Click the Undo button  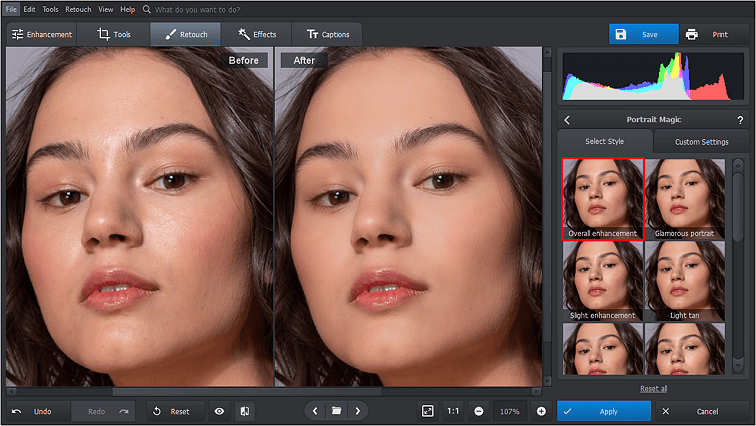coord(38,411)
